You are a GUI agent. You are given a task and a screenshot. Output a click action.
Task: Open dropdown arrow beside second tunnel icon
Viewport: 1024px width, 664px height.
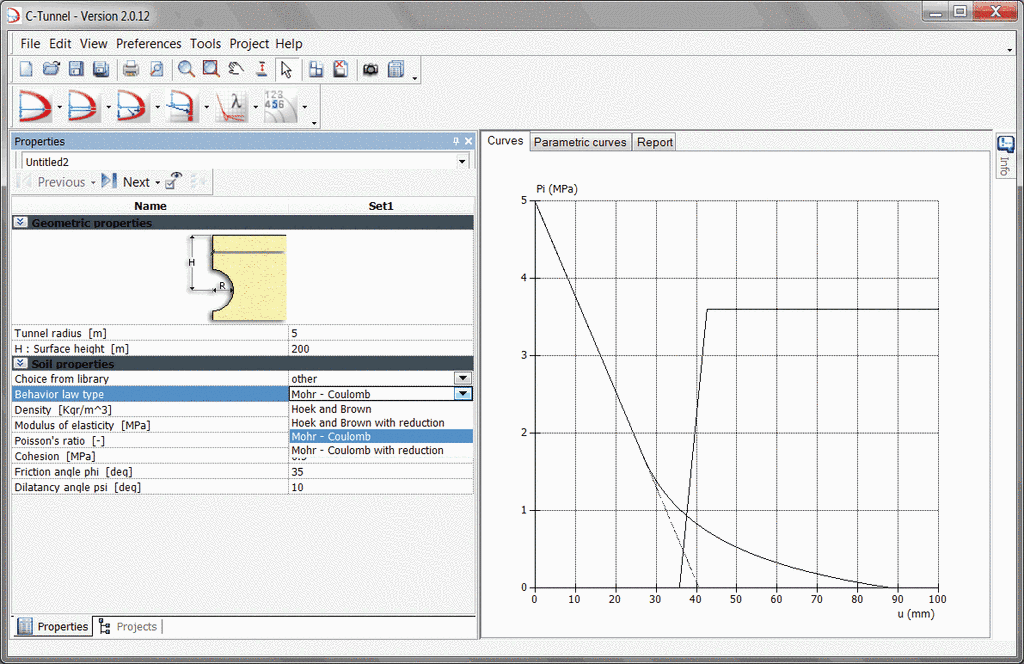point(108,106)
